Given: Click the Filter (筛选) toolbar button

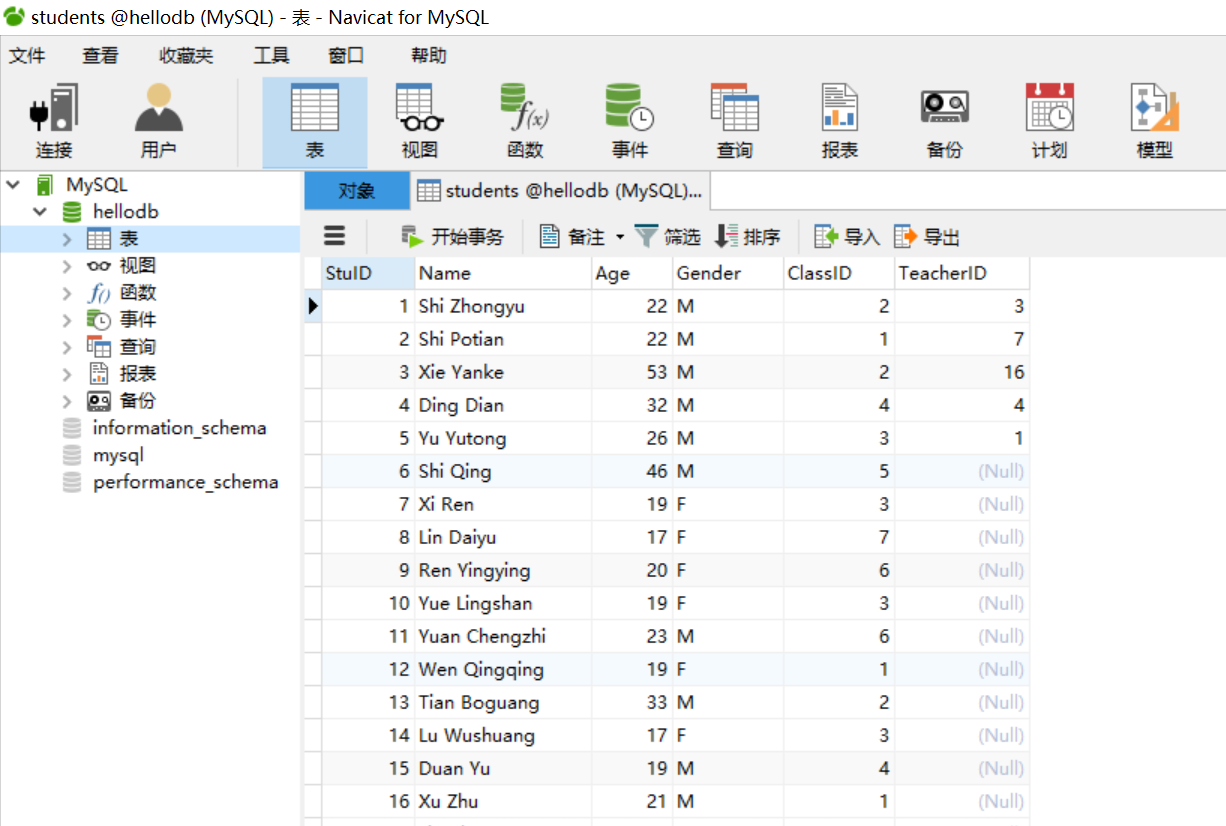Looking at the screenshot, I should (x=667, y=237).
